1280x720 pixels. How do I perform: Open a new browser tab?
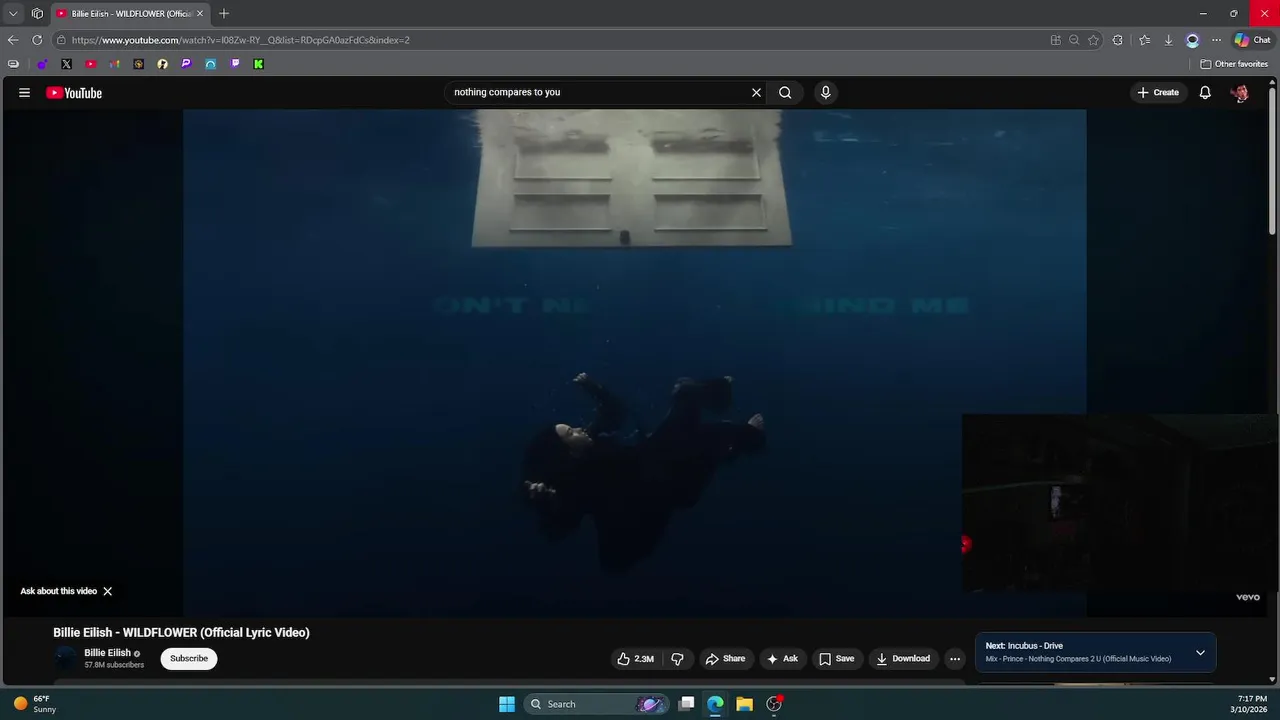pos(224,13)
